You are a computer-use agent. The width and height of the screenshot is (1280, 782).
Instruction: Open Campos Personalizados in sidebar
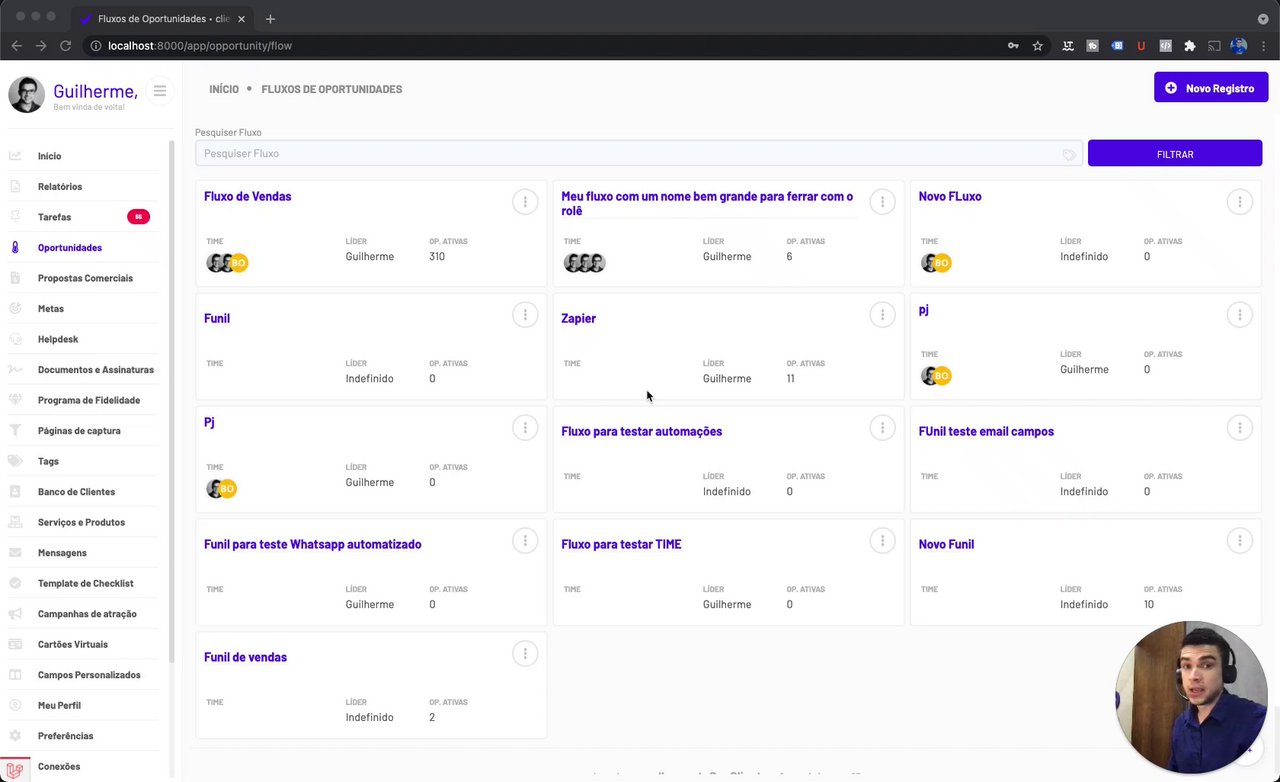(x=89, y=675)
